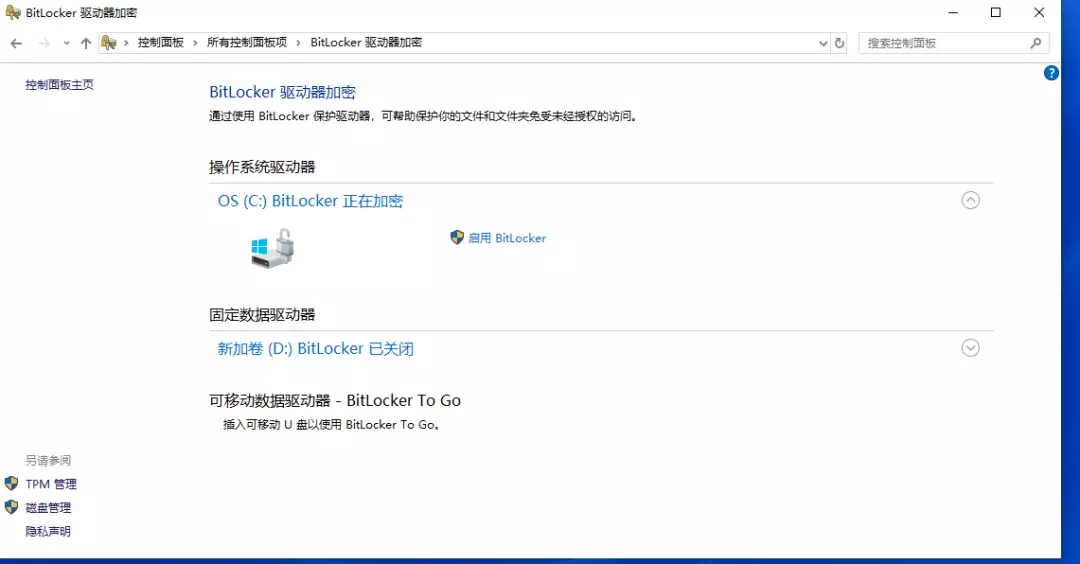Image resolution: width=1080 pixels, height=564 pixels.
Task: Click the 启用 BitLocker link
Action: (x=507, y=238)
